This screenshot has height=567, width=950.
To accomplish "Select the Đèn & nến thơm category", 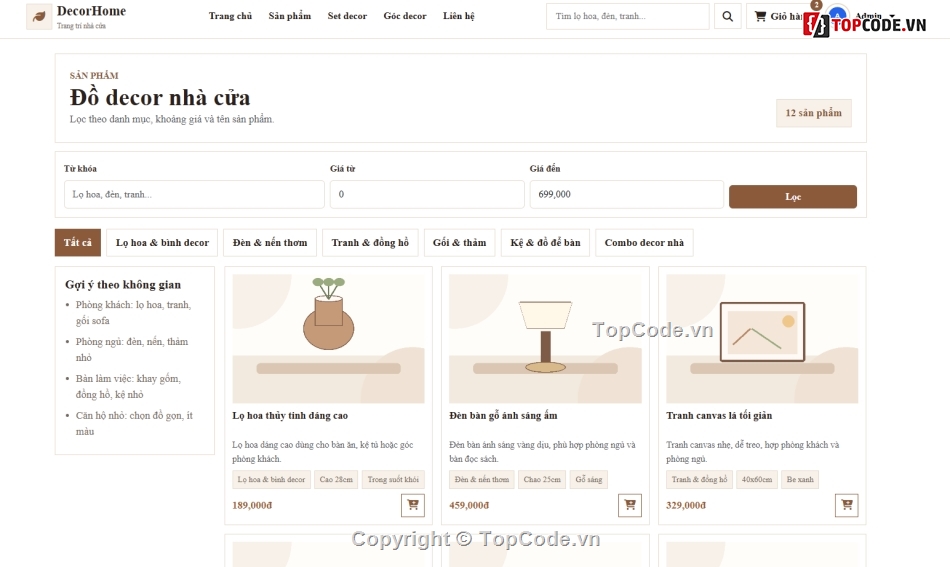I will click(x=270, y=242).
